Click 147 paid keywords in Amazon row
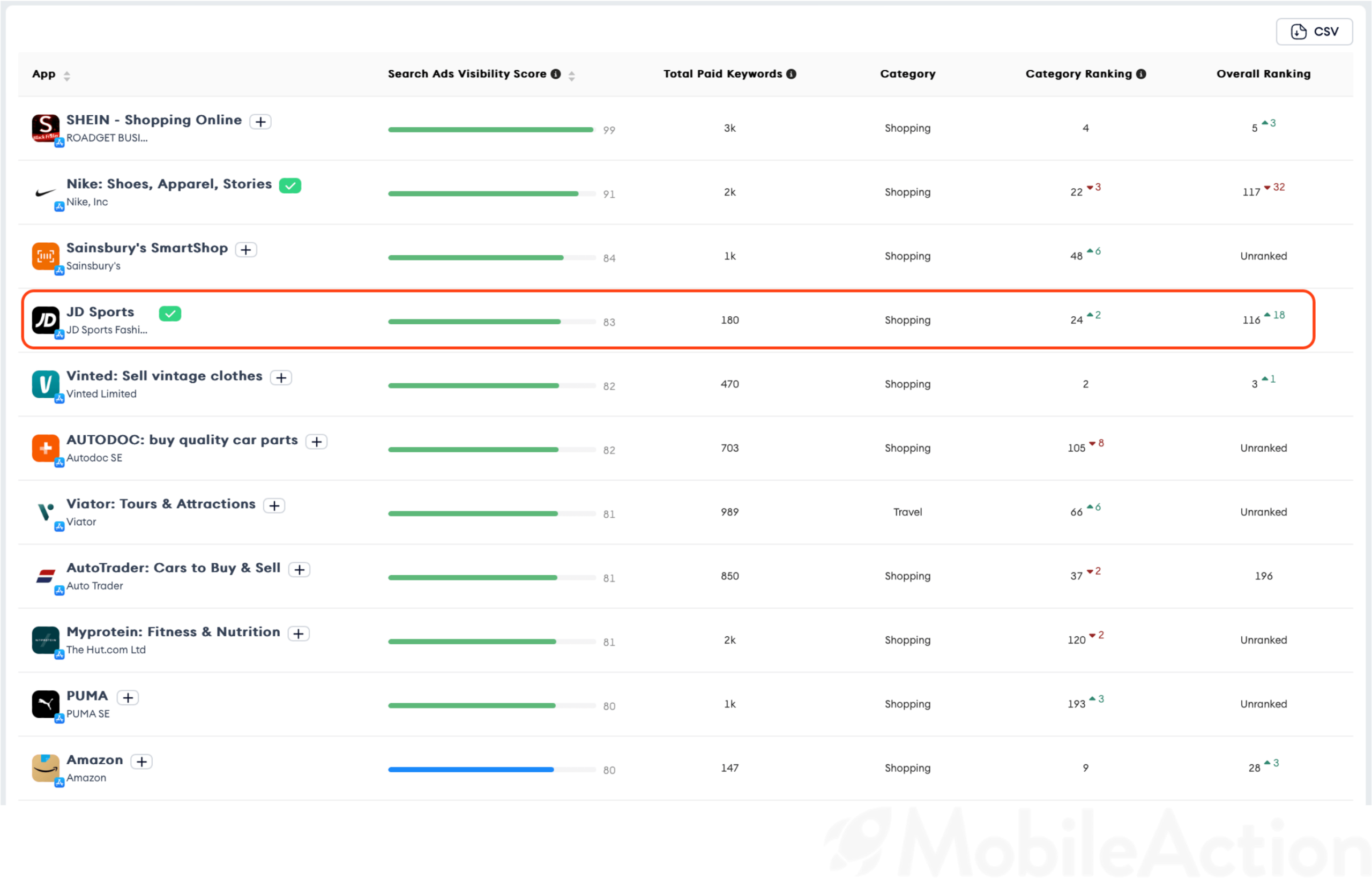 tap(729, 768)
